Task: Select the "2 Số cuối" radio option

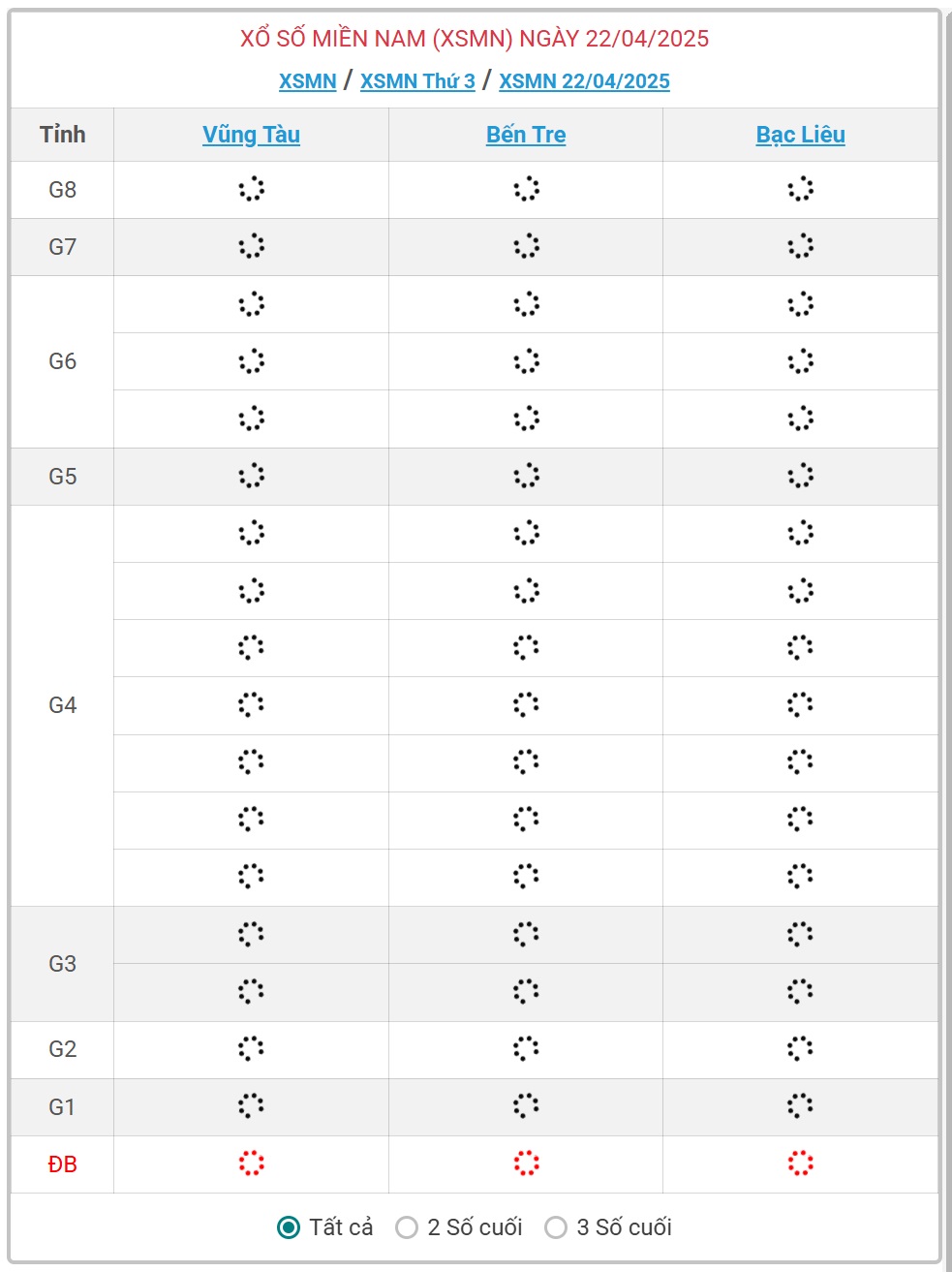Action: 407,1227
